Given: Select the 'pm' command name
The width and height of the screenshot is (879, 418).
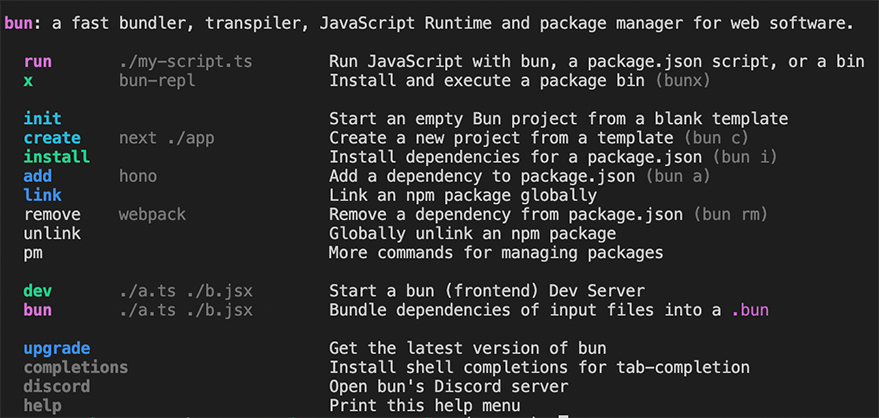Looking at the screenshot, I should (33, 253).
